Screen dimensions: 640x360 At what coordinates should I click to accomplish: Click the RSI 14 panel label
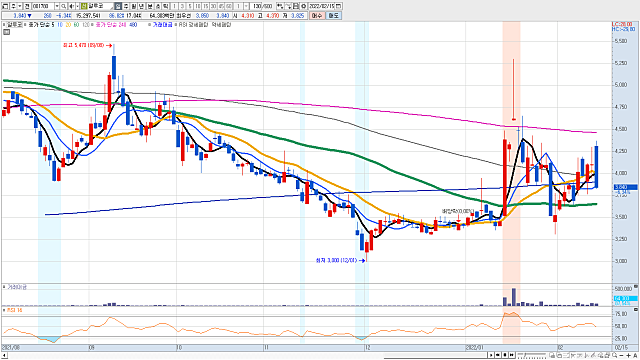tap(14, 310)
